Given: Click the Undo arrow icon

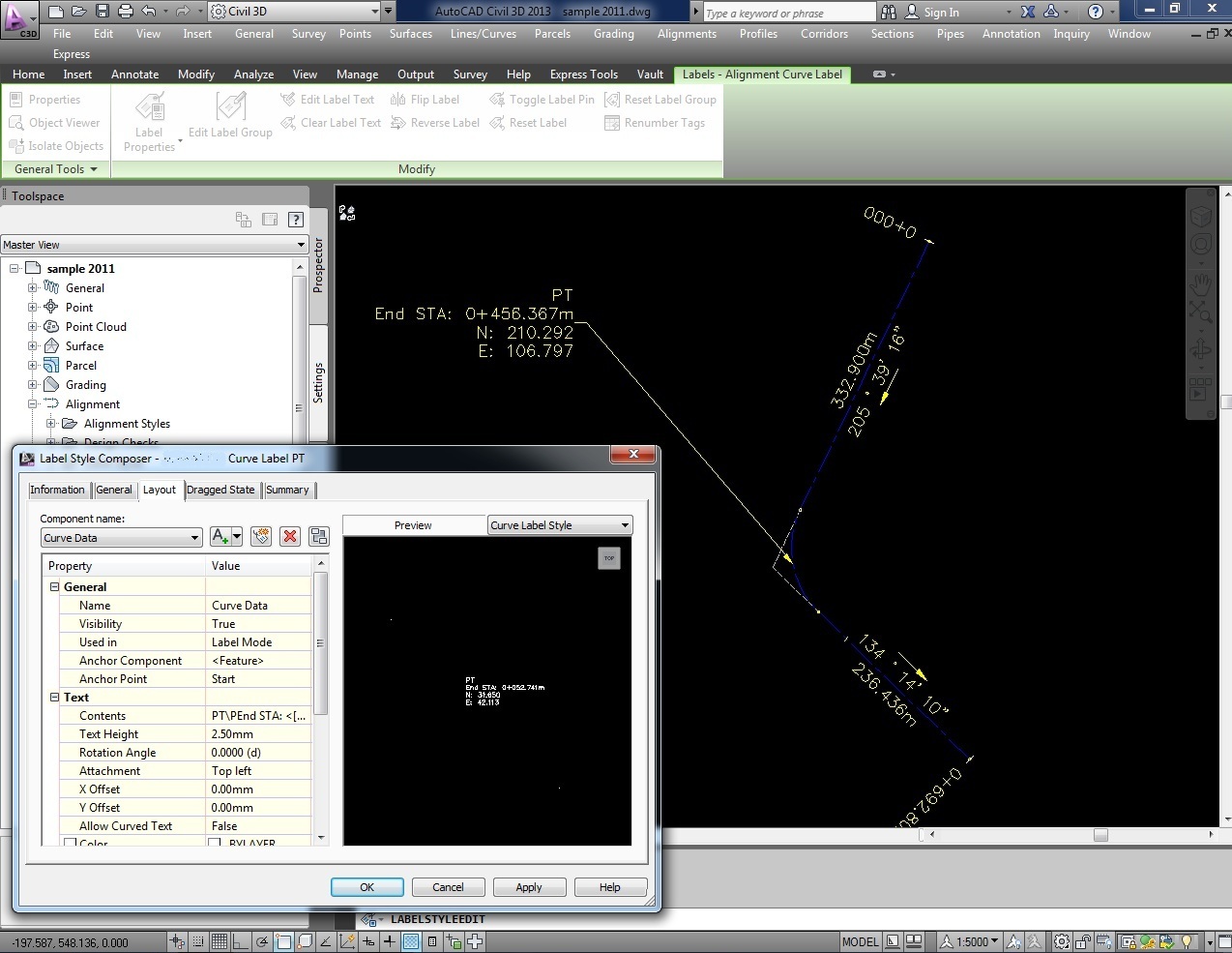Looking at the screenshot, I should coord(149,12).
